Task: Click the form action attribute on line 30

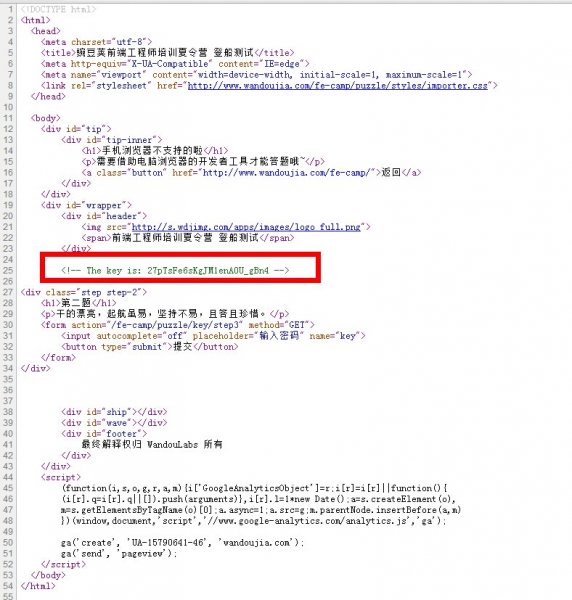Action: (157, 325)
